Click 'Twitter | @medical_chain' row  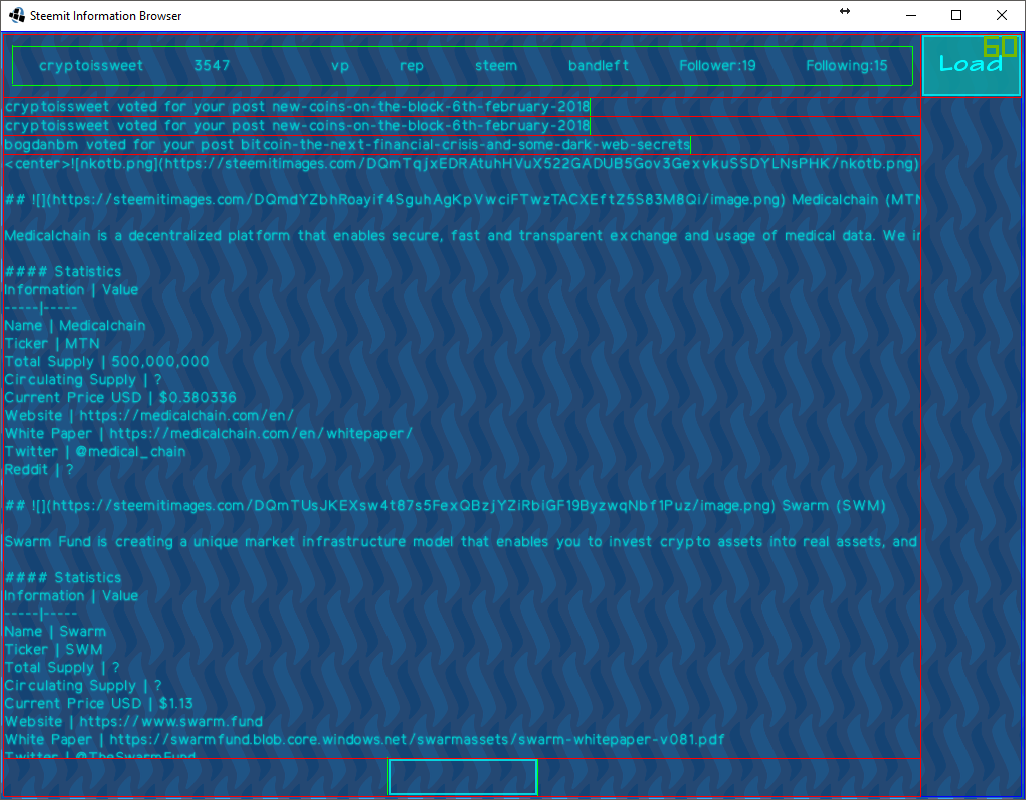95,451
